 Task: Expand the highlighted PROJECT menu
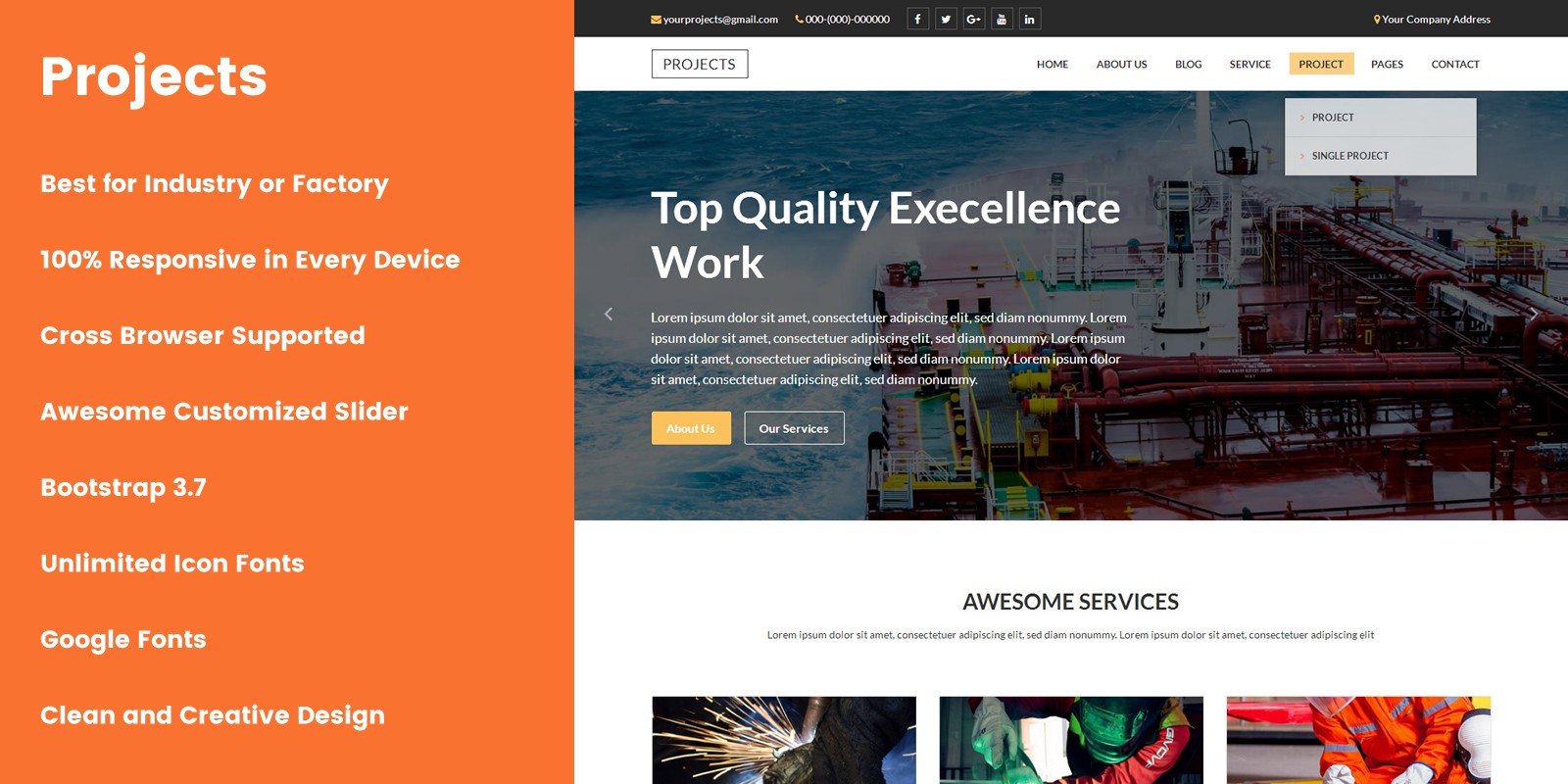1321,64
